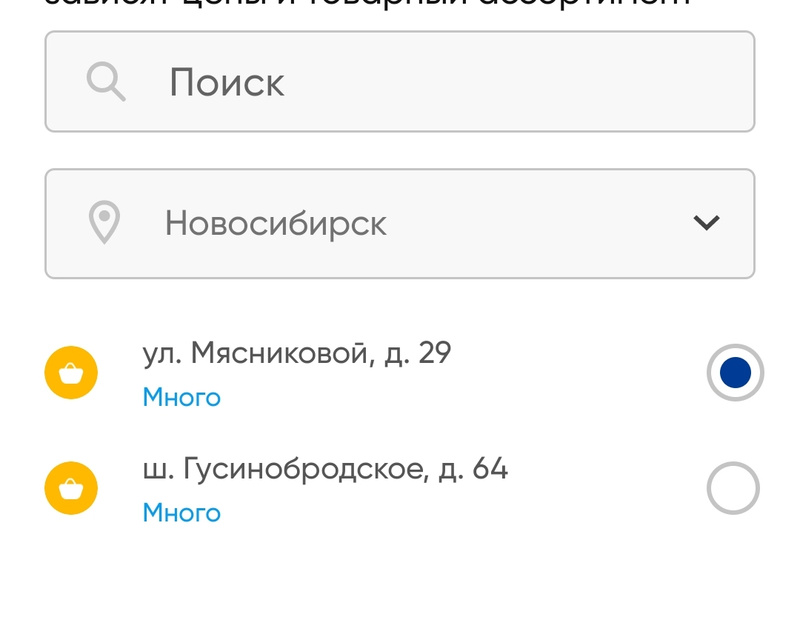Click the Поиск placeholder text
Image resolution: width=800 pixels, height=617 pixels.
click(x=227, y=82)
